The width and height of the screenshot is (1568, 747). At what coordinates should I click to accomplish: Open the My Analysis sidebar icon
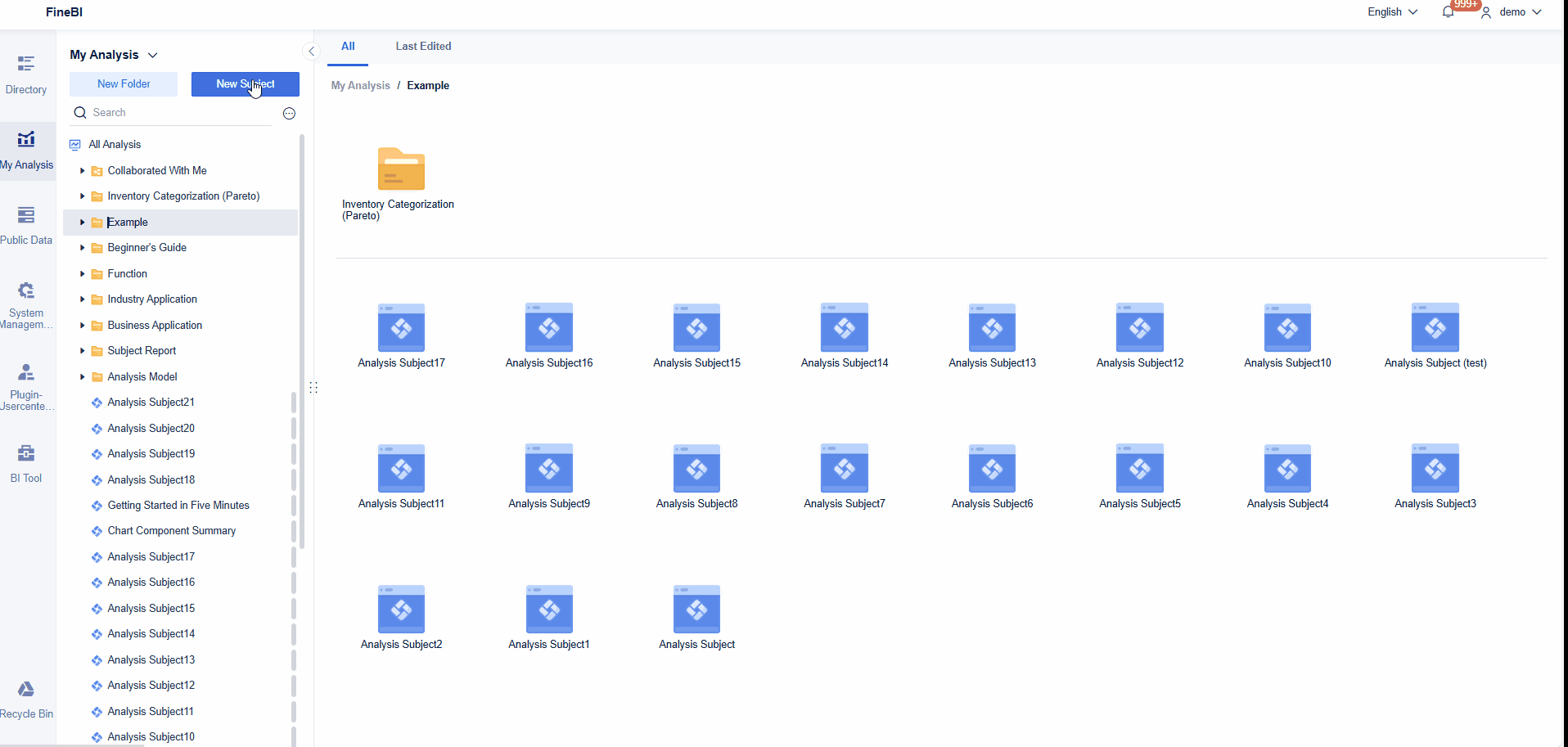coord(26,139)
